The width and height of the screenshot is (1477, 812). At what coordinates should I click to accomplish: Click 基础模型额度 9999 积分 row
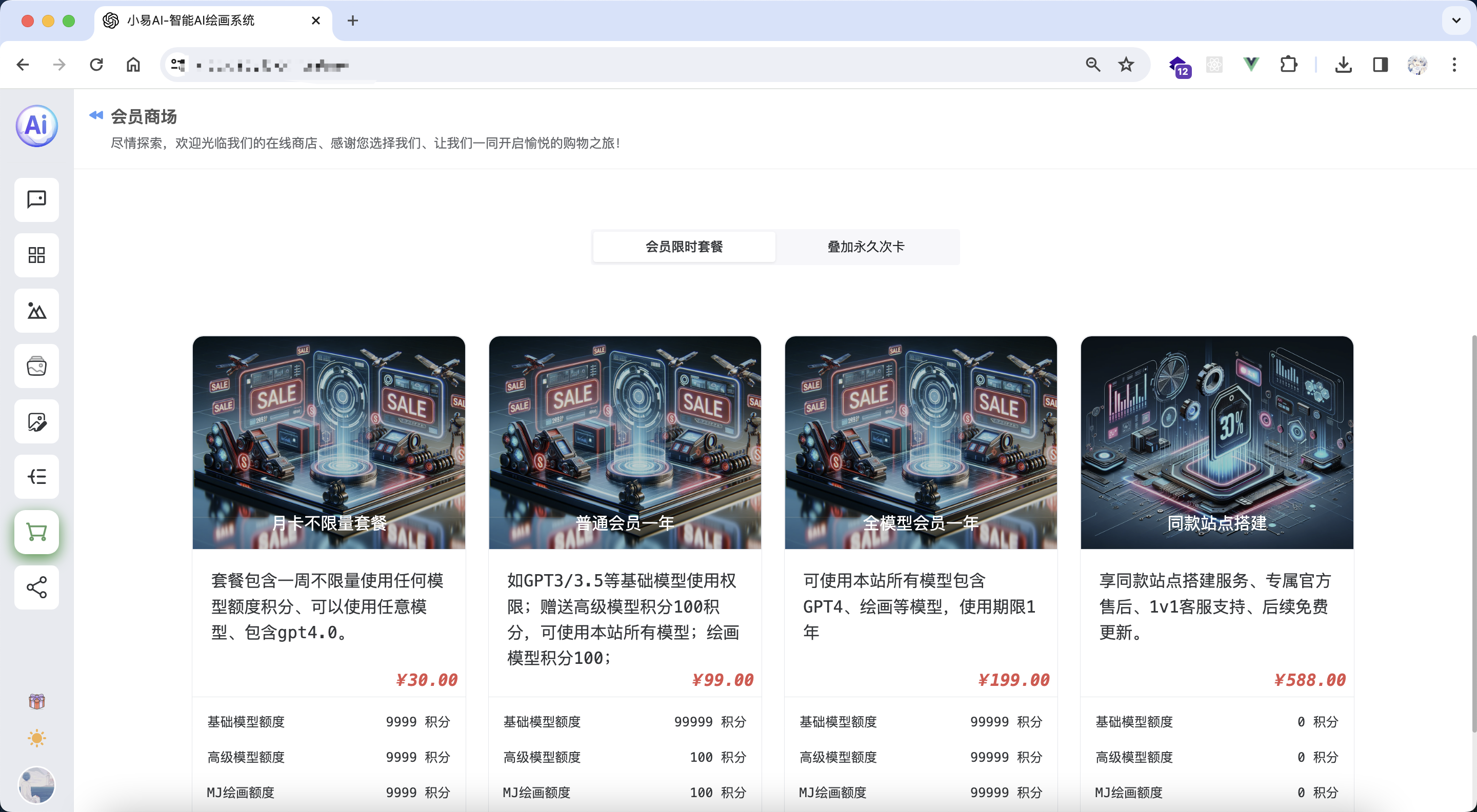tap(329, 721)
